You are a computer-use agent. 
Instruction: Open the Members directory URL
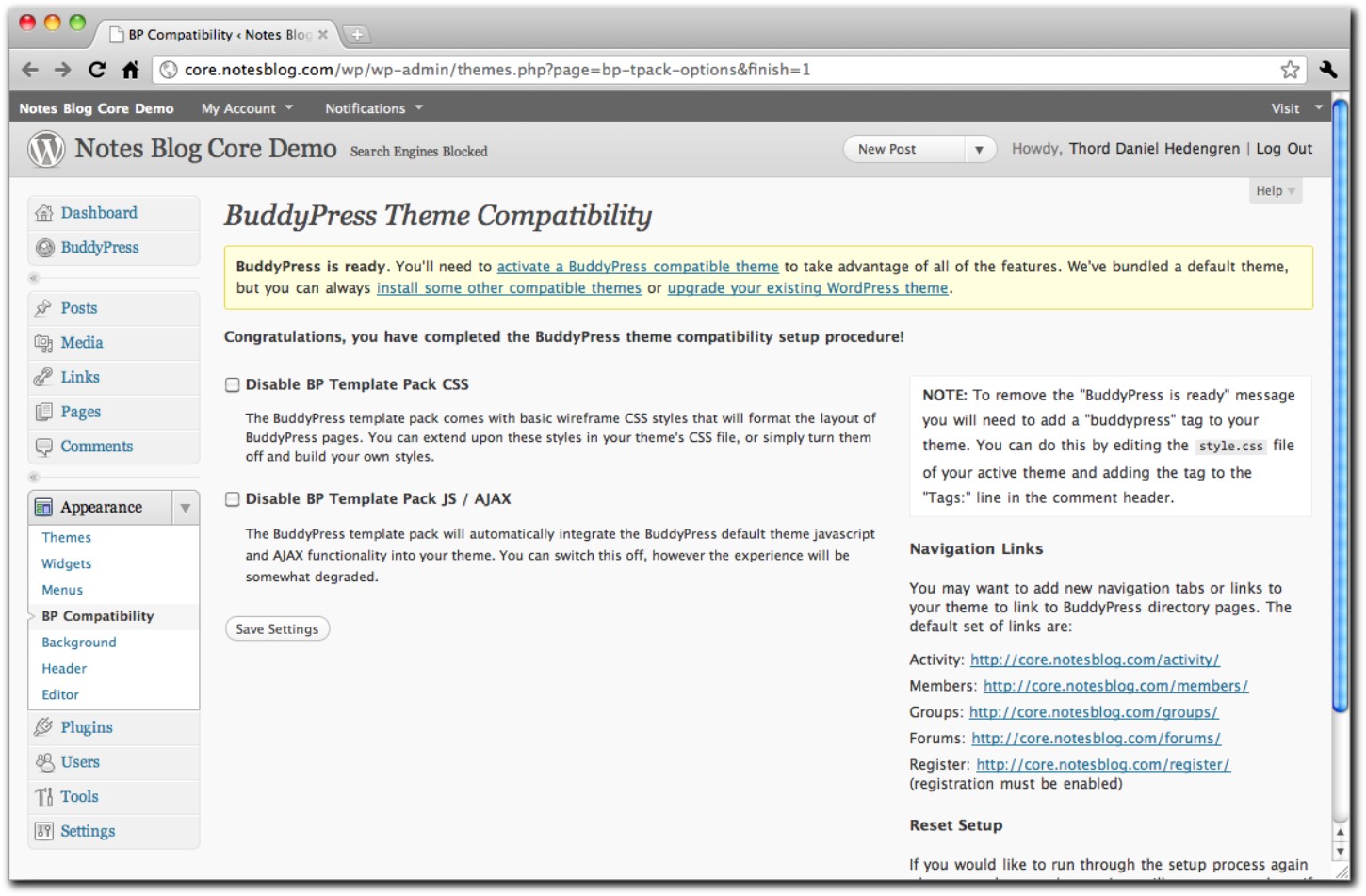coord(1115,687)
